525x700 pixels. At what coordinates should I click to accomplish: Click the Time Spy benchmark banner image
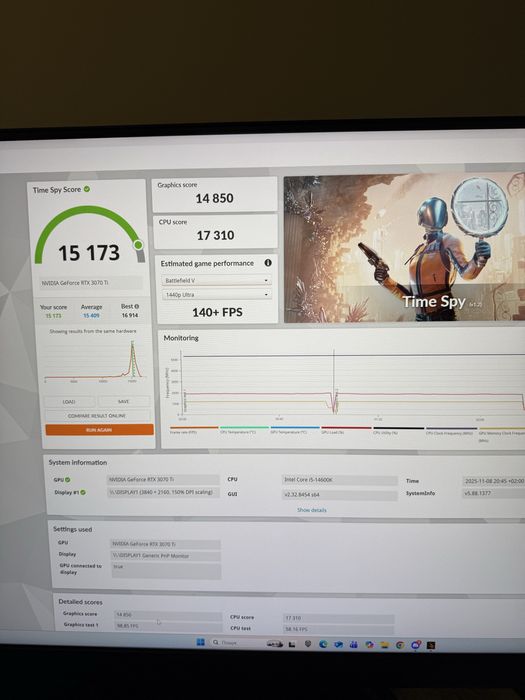coord(404,248)
